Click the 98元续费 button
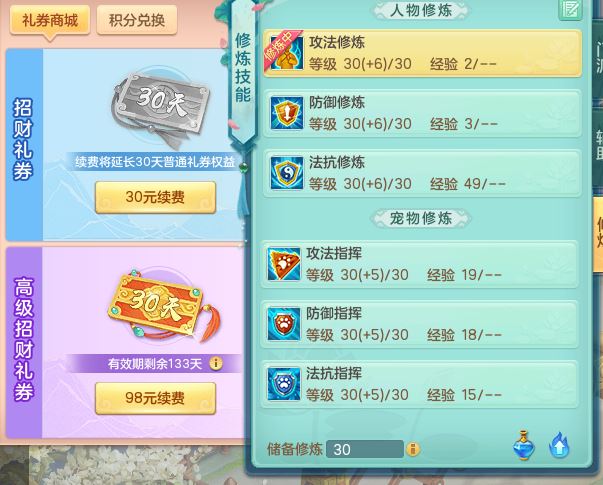The width and height of the screenshot is (603, 485). pyautogui.click(x=155, y=398)
